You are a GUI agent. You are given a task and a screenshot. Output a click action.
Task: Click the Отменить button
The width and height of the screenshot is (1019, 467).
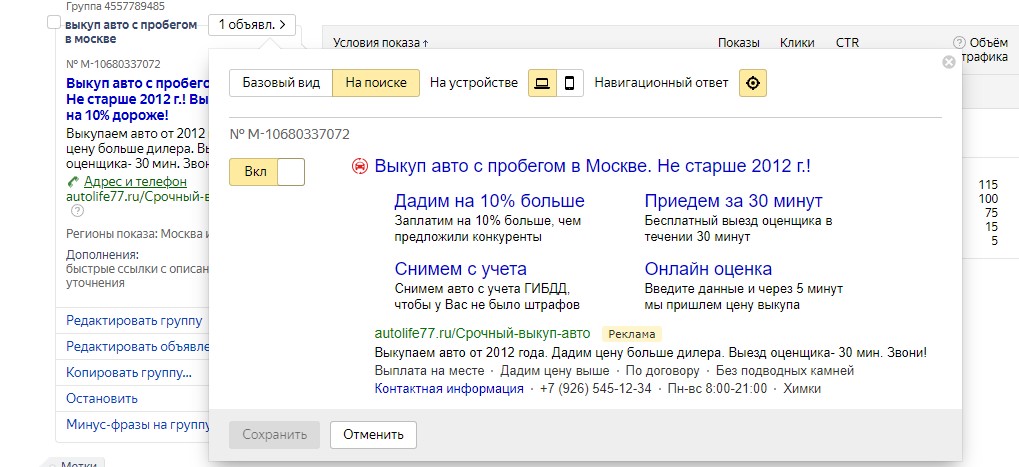coord(373,435)
